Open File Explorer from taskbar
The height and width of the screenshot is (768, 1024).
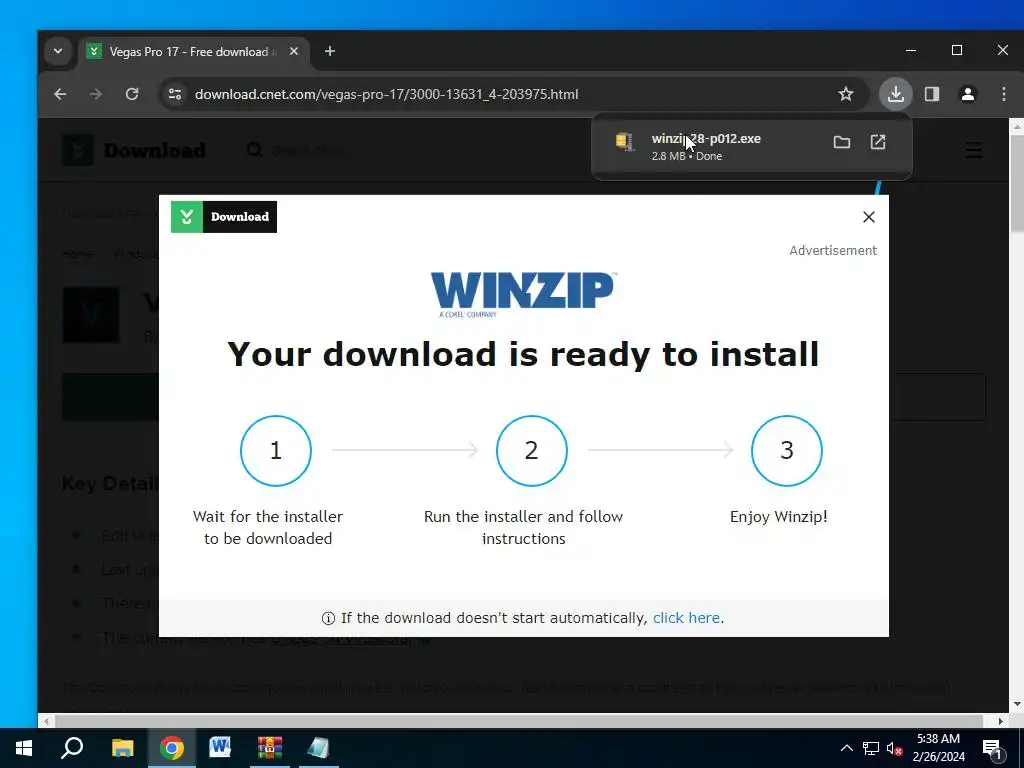(x=122, y=748)
